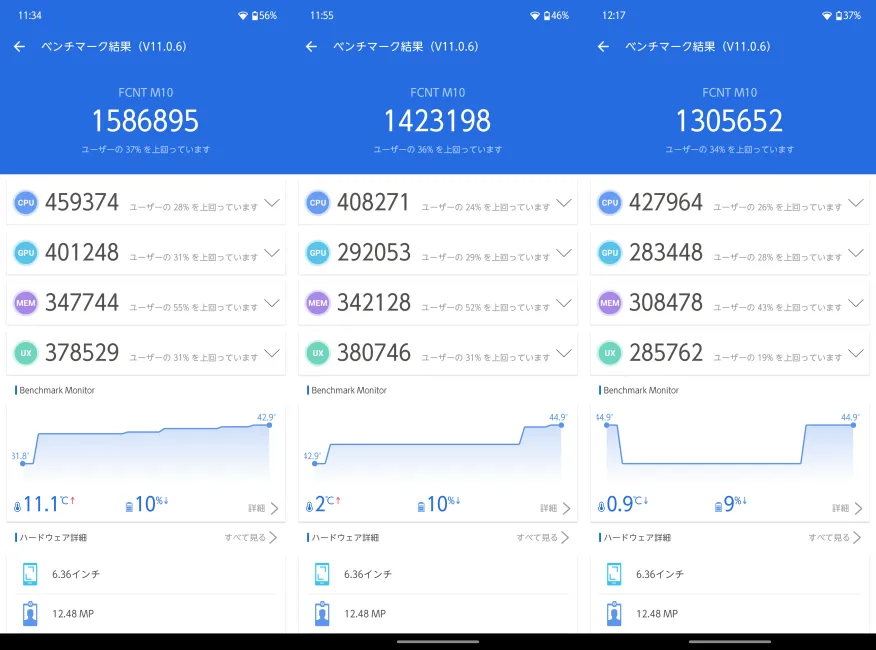The width and height of the screenshot is (876, 650).
Task: Click ユーザーの 34% を上回っています text
Action: point(730,149)
